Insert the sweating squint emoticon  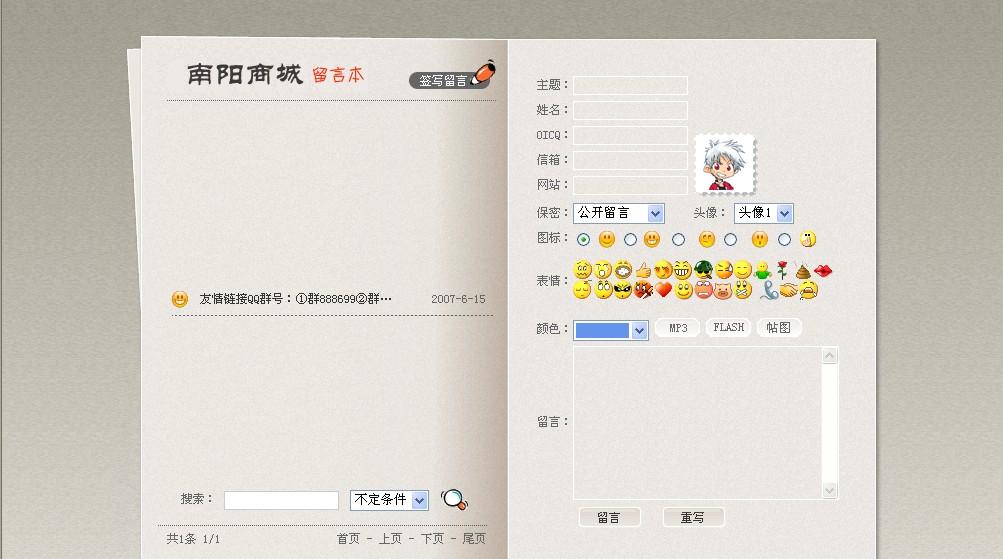tap(724, 270)
